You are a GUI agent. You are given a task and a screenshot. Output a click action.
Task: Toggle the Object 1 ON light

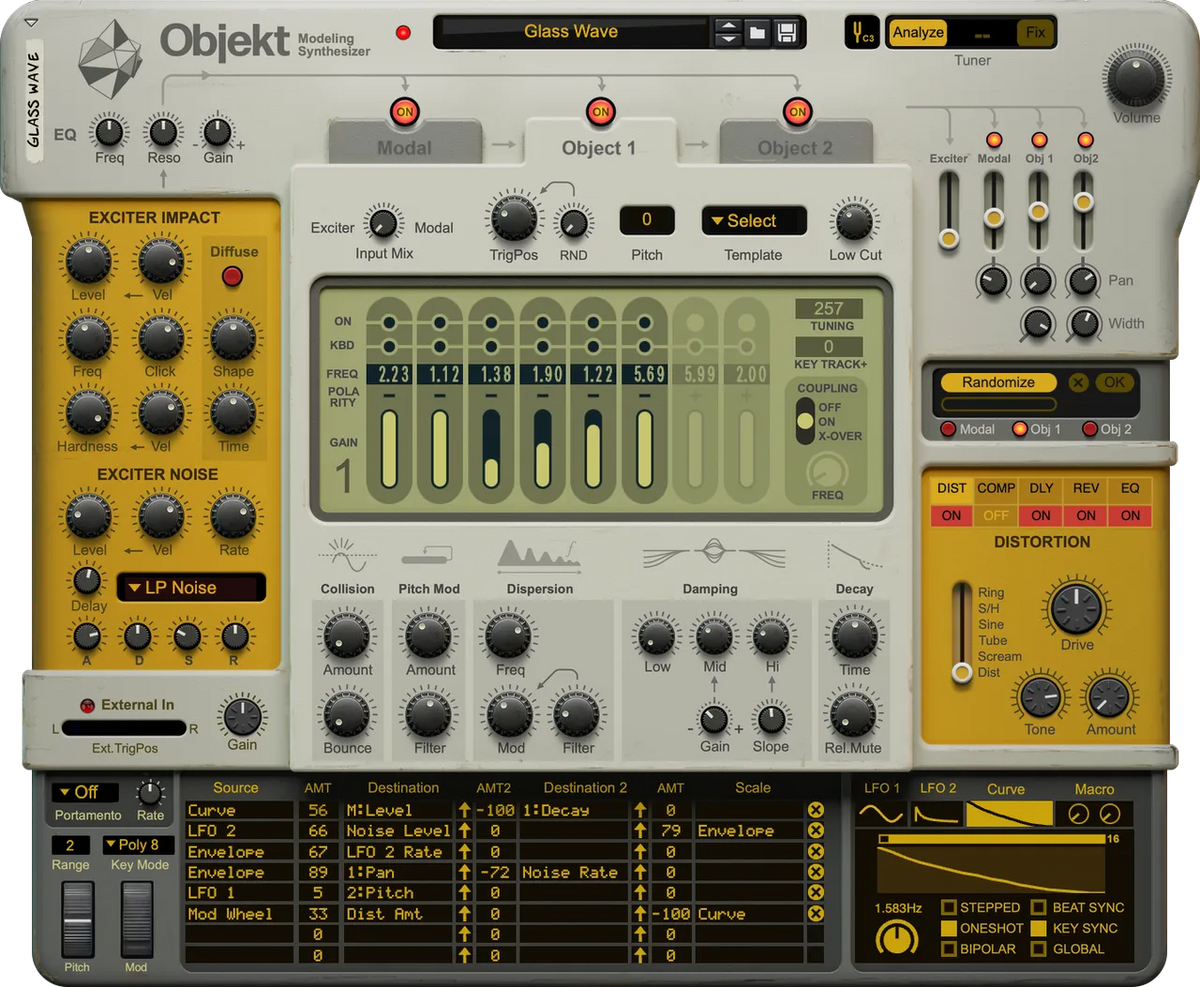click(600, 113)
